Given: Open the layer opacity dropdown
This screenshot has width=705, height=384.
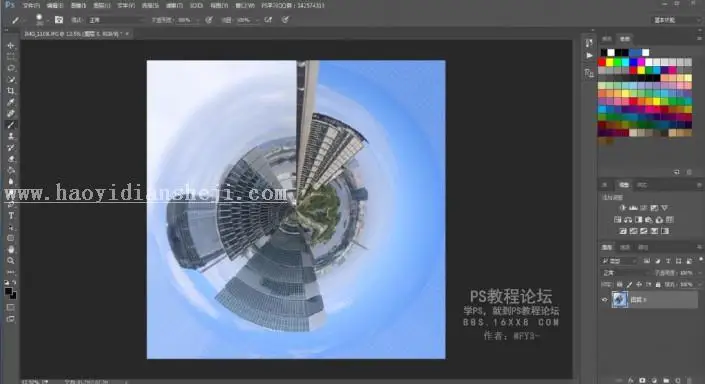Looking at the screenshot, I should [701, 272].
